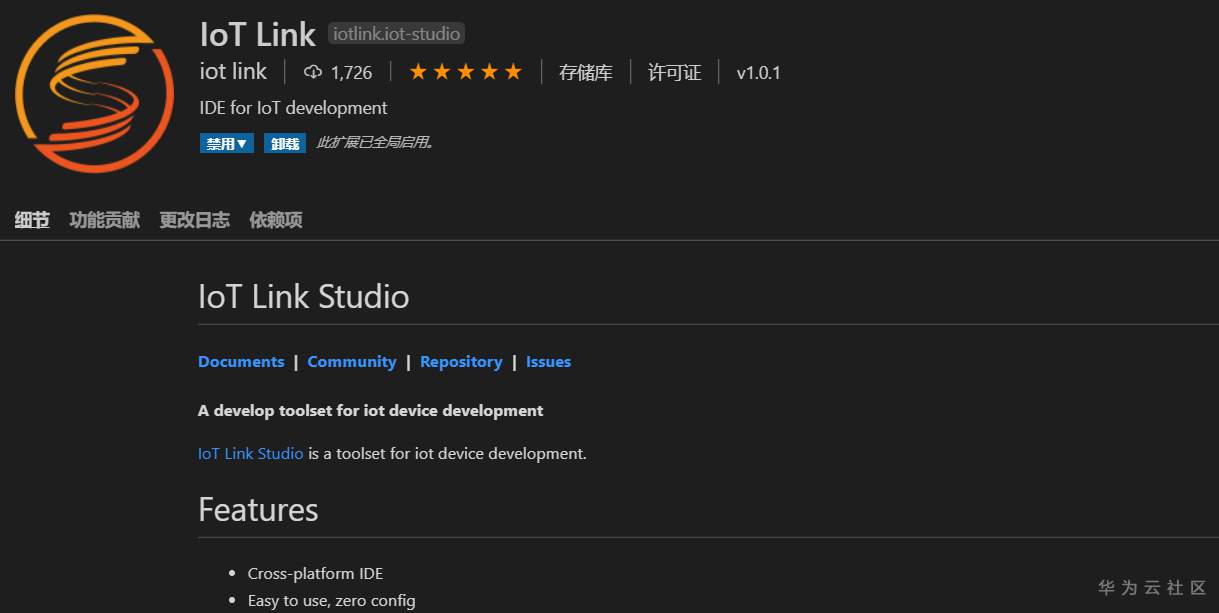Open the Community link
1219x613 pixels.
(351, 362)
